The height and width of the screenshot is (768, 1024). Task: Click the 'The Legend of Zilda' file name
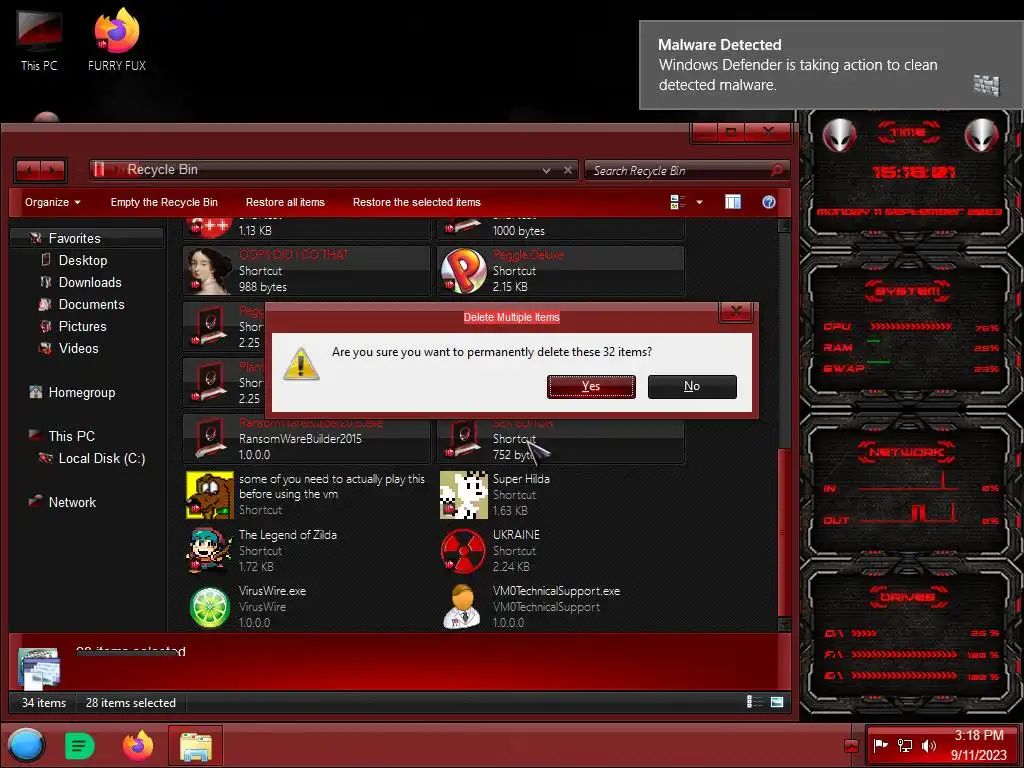pyautogui.click(x=287, y=535)
